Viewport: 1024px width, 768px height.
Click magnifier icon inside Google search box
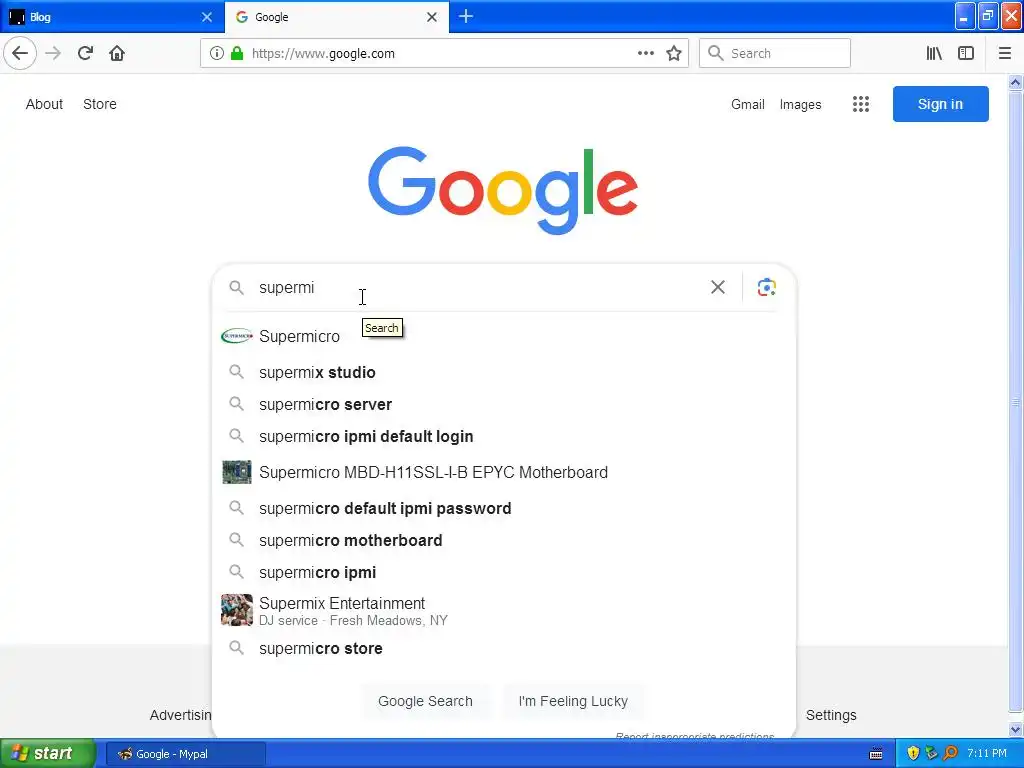click(236, 287)
